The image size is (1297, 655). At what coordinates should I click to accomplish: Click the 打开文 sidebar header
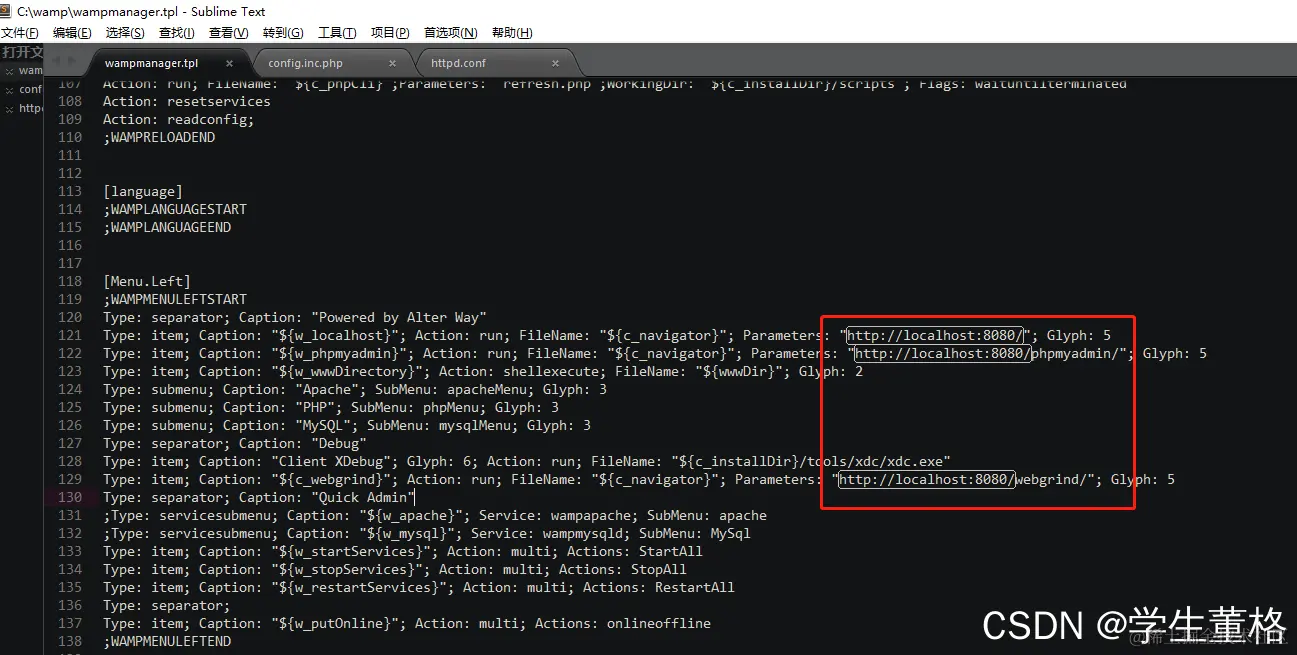[x=22, y=52]
